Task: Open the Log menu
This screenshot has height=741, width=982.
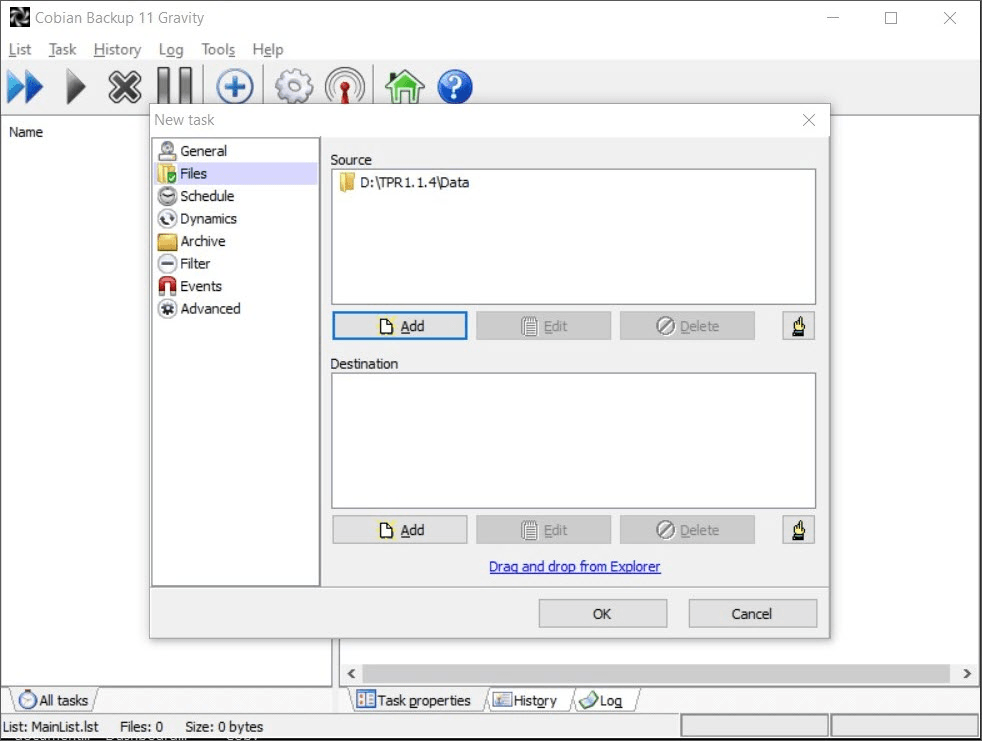Action: pyautogui.click(x=171, y=49)
